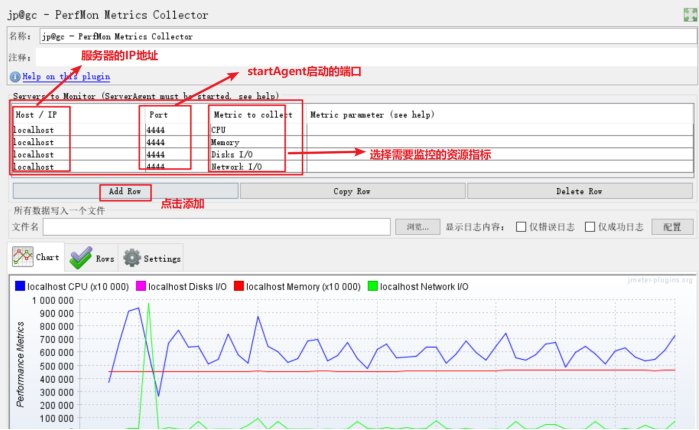Click the 4444 port cell in the Memory row
699x430 pixels.
[x=177, y=142]
